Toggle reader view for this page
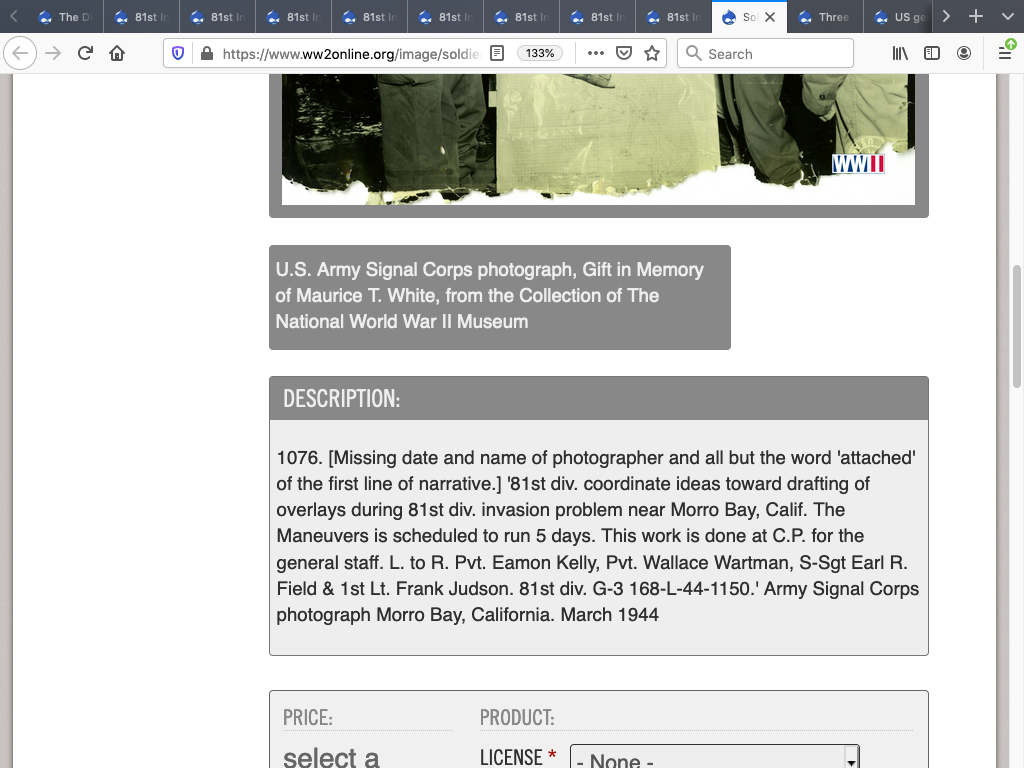This screenshot has height=768, width=1024. [497, 54]
